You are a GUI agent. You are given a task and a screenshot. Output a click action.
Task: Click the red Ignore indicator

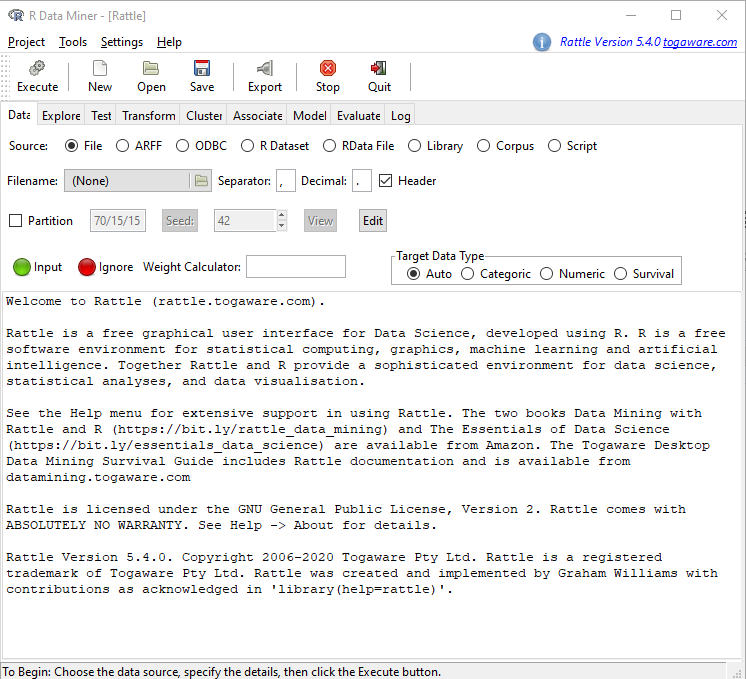(x=87, y=267)
